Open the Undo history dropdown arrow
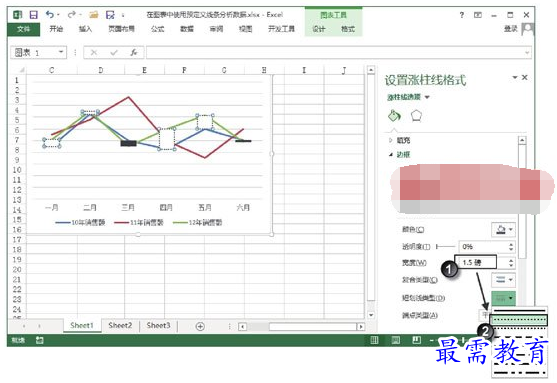The width and height of the screenshot is (557, 383). [58, 15]
